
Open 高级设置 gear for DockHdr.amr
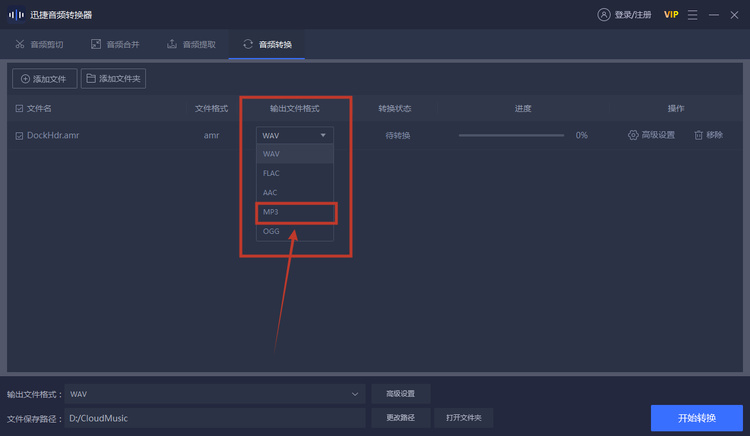tap(651, 135)
